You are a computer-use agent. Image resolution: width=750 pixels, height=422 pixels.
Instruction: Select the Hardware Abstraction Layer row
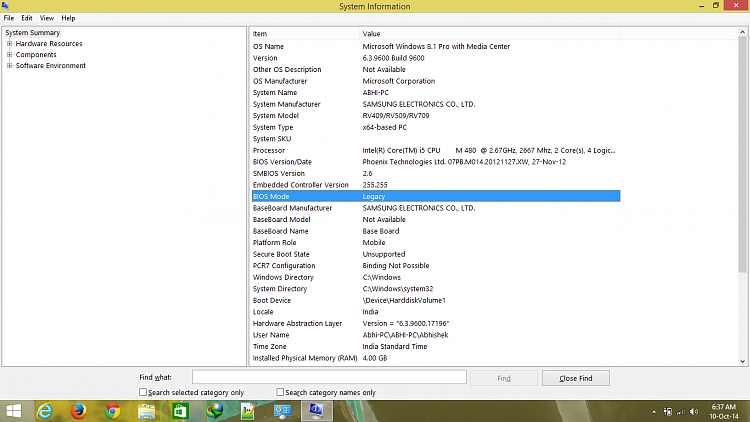(436, 323)
